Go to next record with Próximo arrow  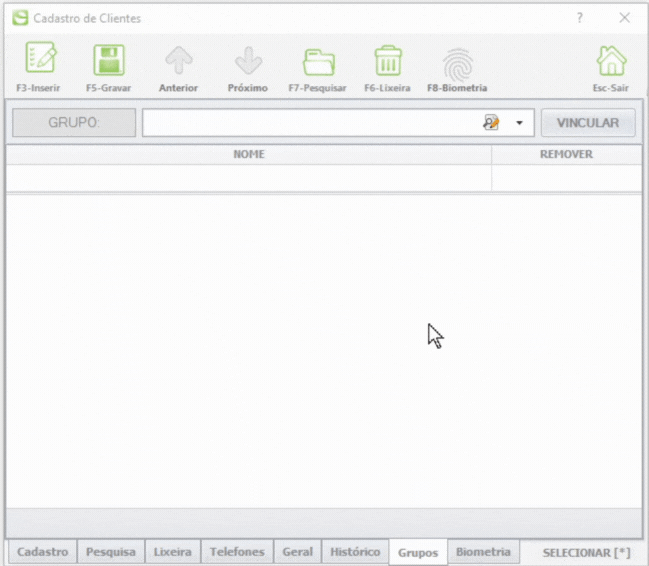click(248, 60)
